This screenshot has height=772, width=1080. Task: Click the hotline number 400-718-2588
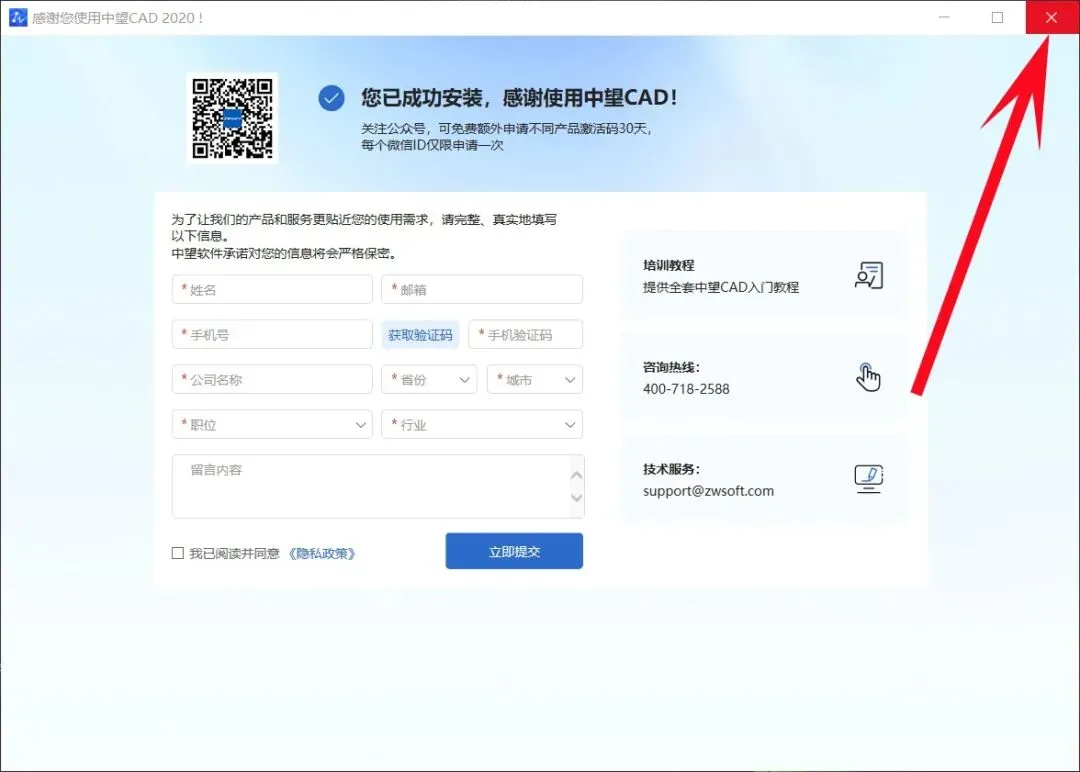[x=686, y=389]
